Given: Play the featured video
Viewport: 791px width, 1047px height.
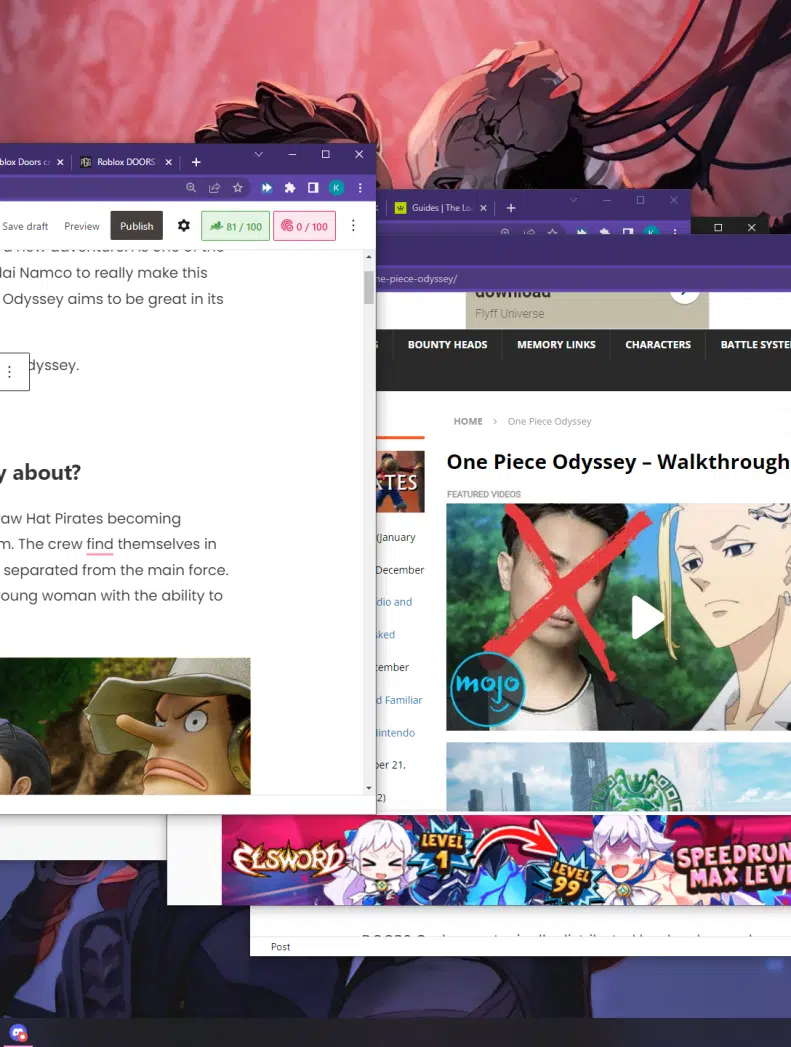Looking at the screenshot, I should [x=646, y=617].
